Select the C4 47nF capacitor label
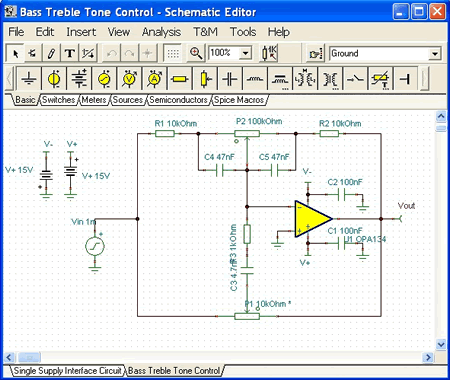 pos(219,157)
